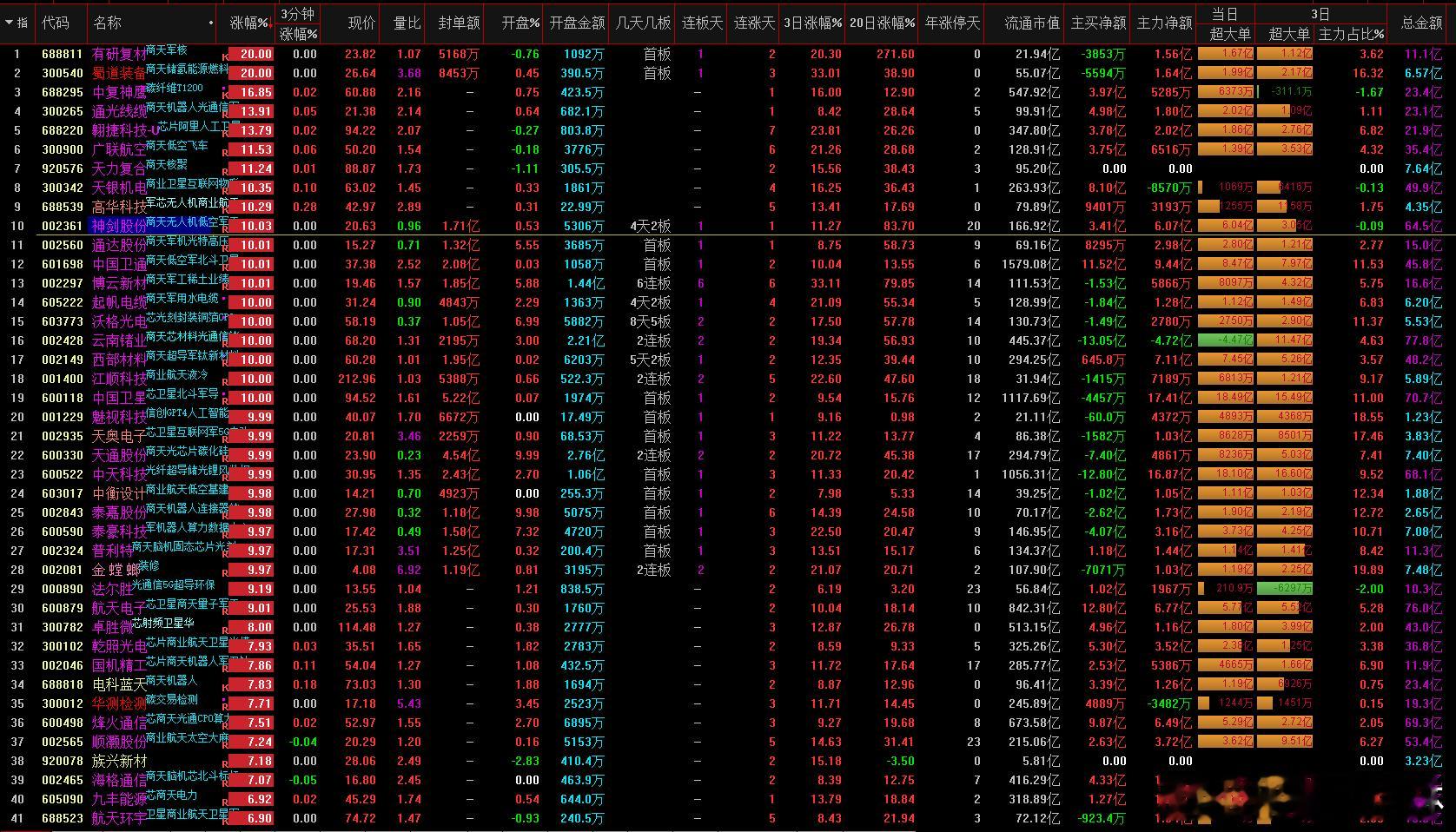Click stock code 002560

click(x=63, y=245)
